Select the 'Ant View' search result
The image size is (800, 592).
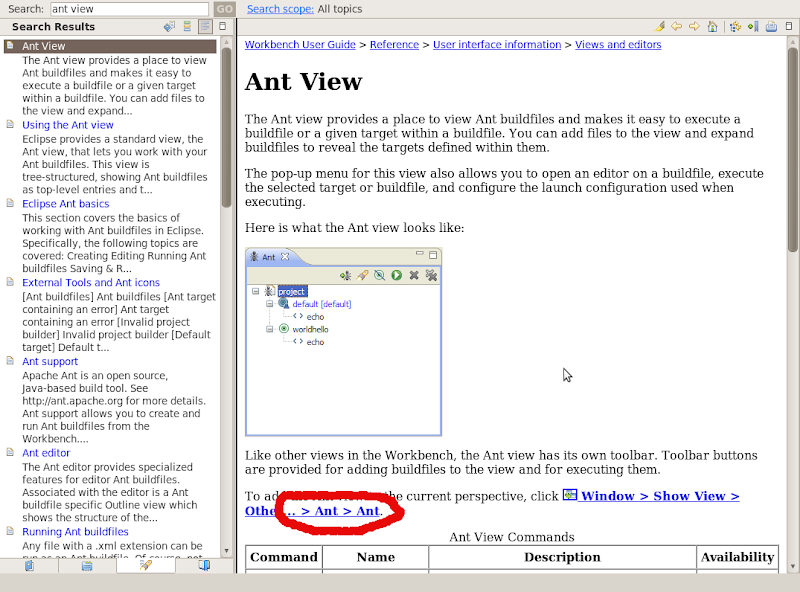(x=110, y=46)
